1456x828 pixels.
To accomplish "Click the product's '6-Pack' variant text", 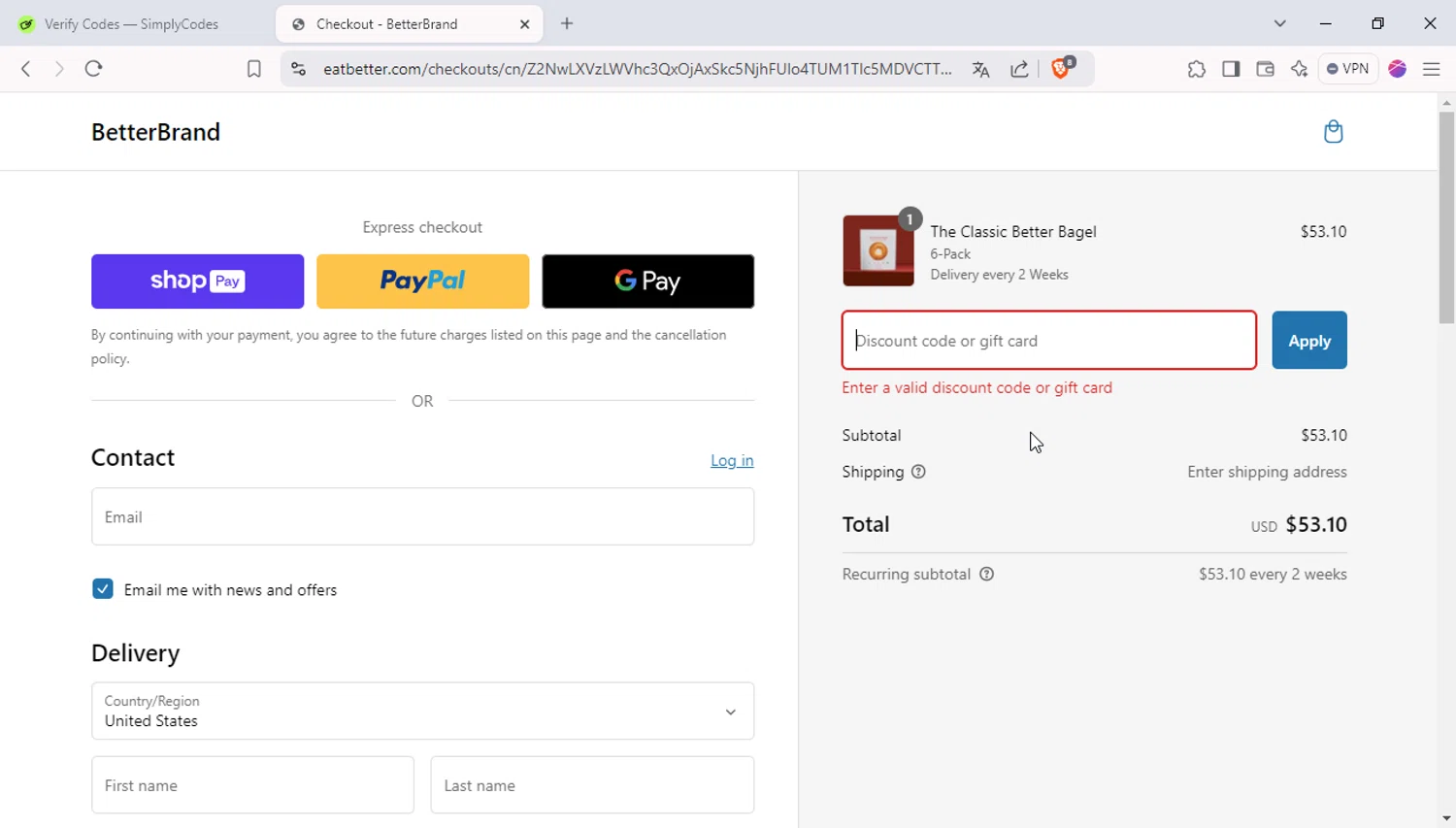I will (950, 253).
